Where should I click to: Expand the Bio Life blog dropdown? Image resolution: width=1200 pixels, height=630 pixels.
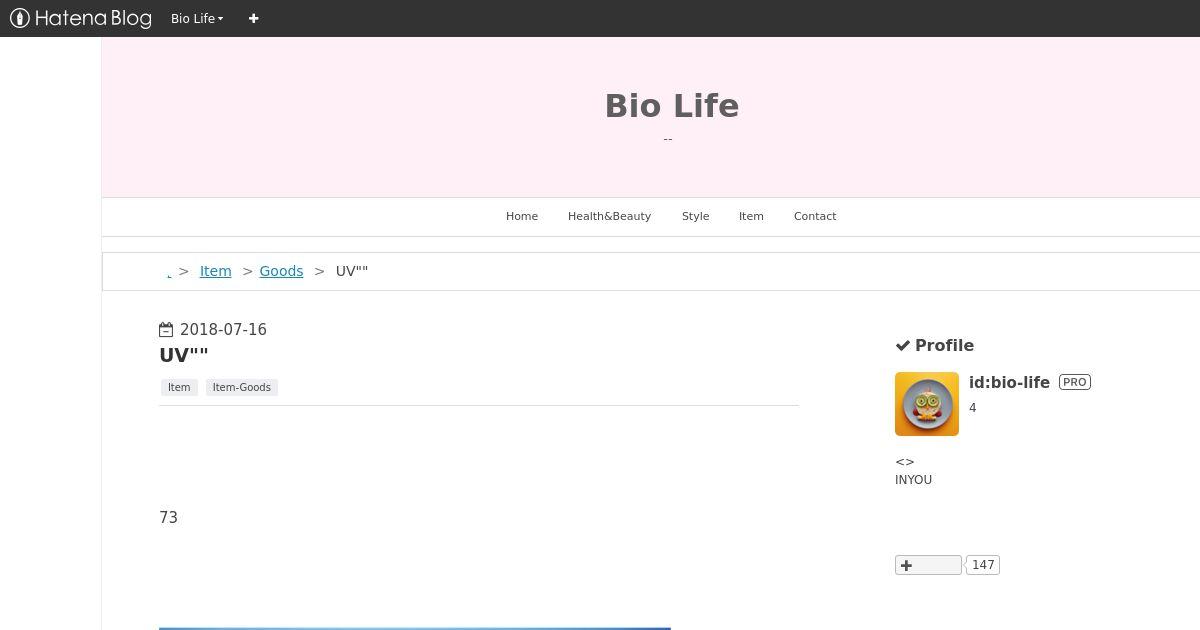point(197,18)
